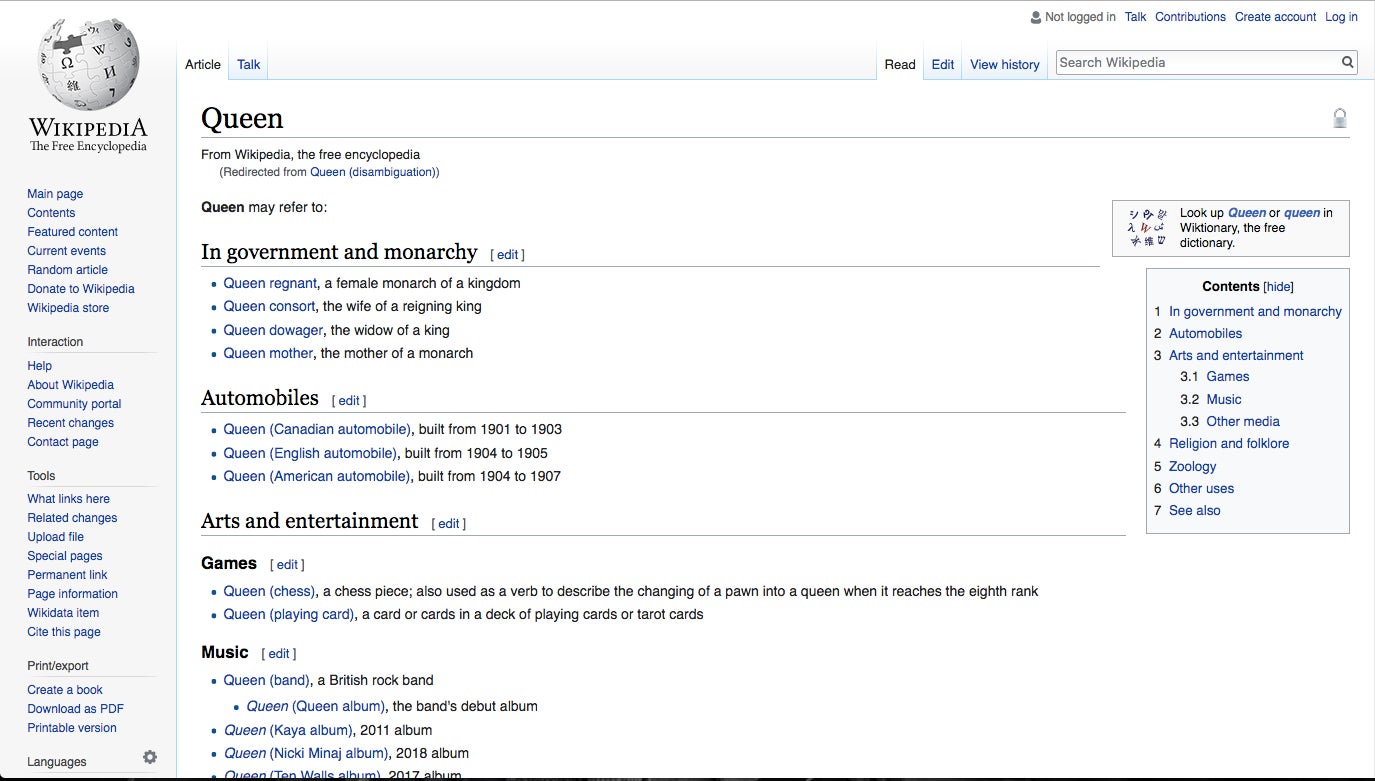This screenshot has width=1375, height=781.
Task: Jump to Zoology in Contents box
Action: pos(1193,466)
